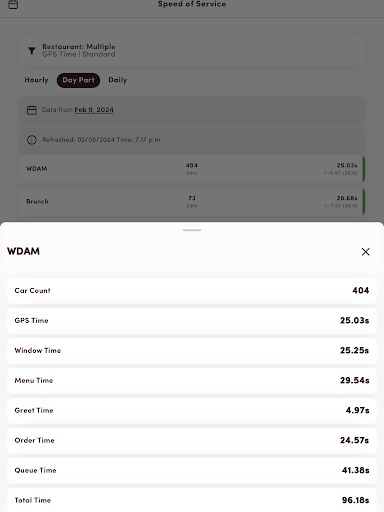Tap the Window Time row
Viewport: 384px width, 512px height.
point(192,351)
